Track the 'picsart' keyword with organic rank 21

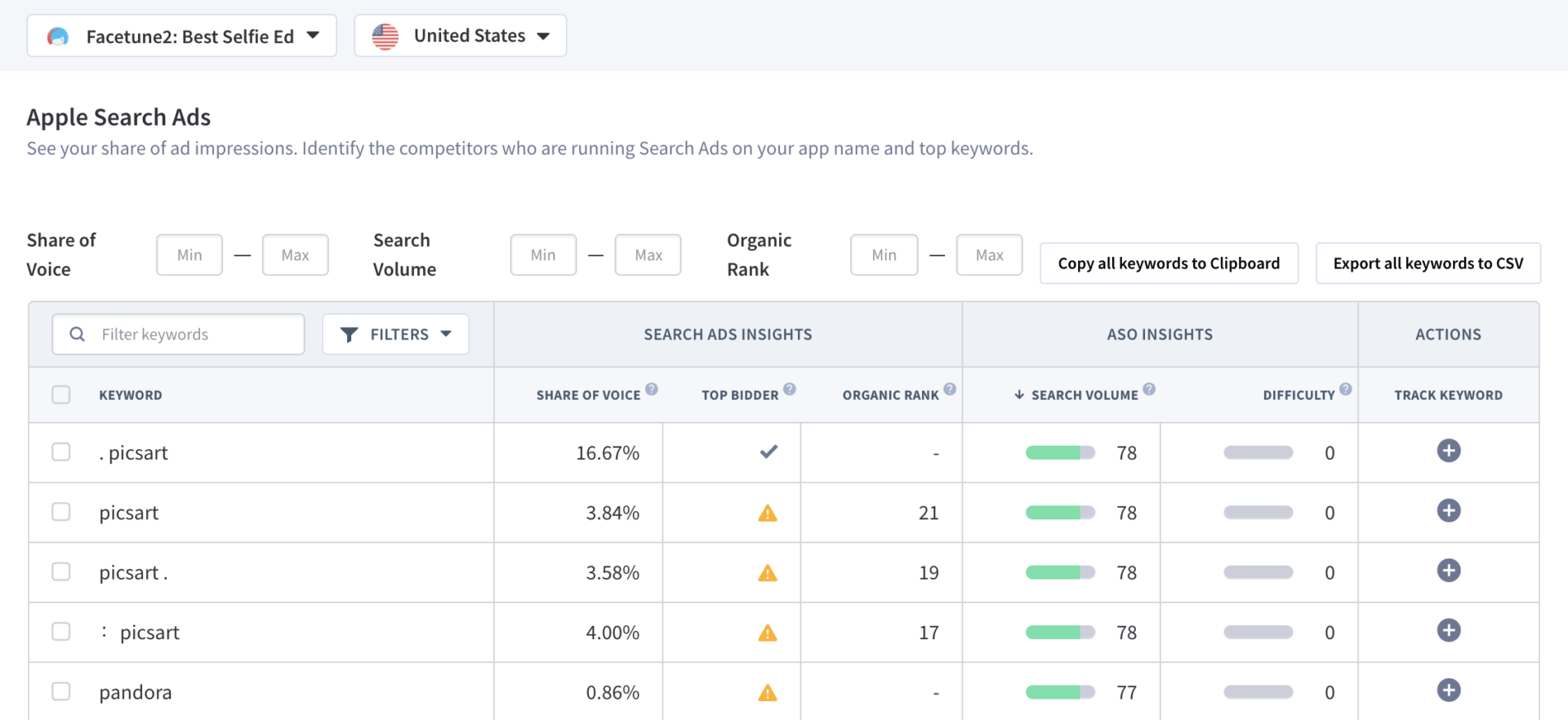(1448, 511)
